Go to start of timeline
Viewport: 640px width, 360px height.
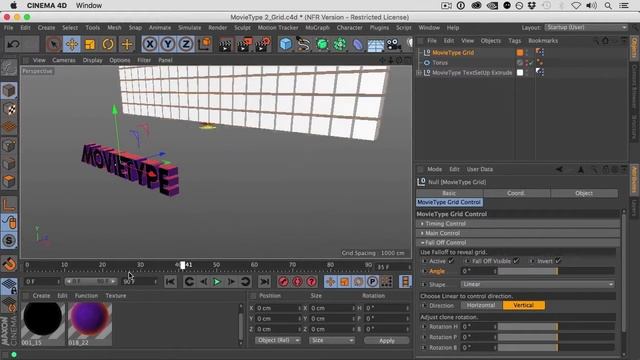click(x=171, y=282)
